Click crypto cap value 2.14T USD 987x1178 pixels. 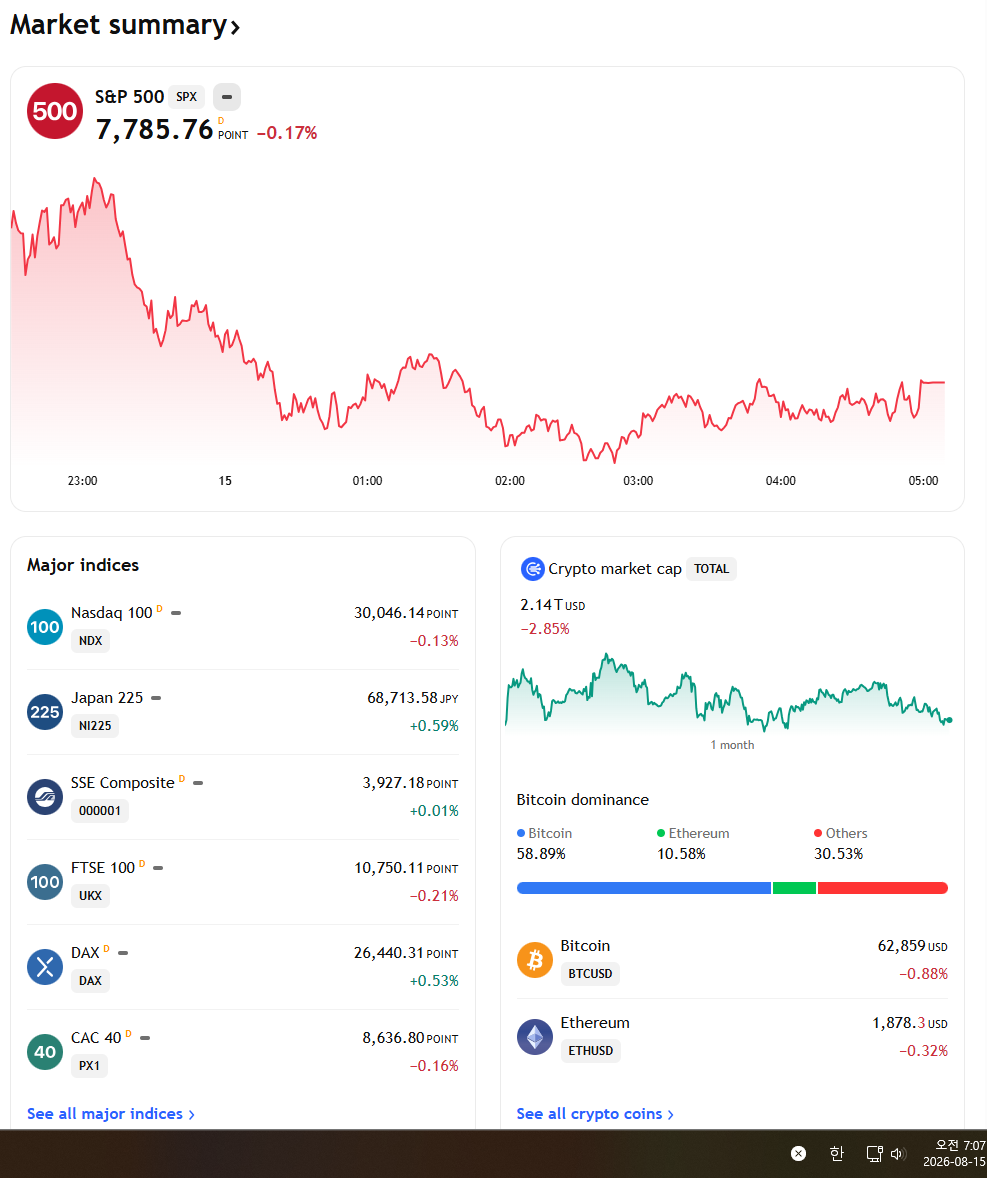(552, 605)
